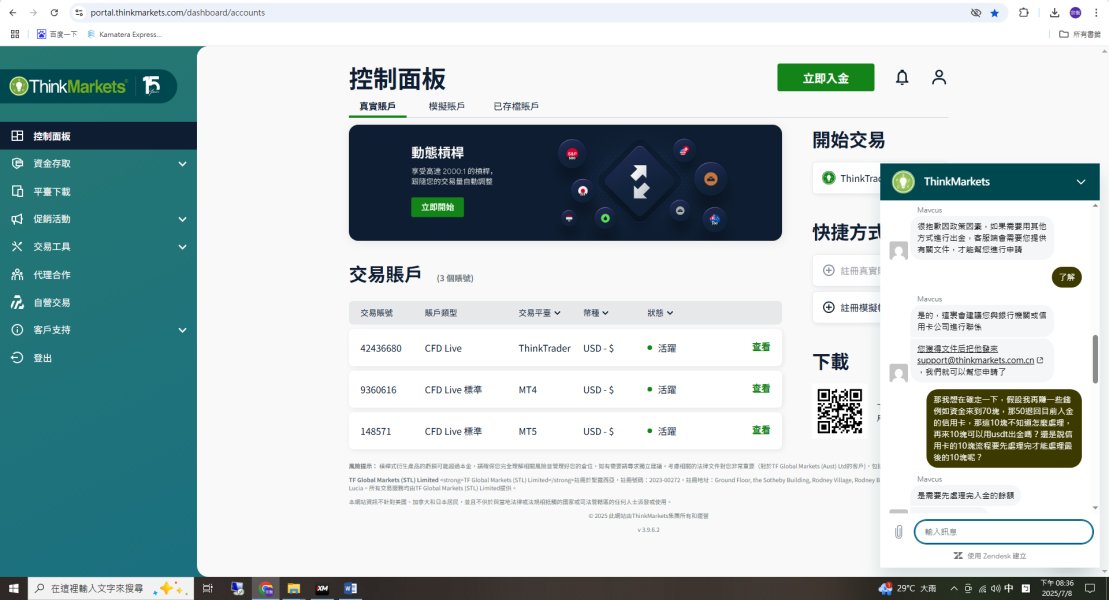
Task: Click the Windows taskbar search box
Action: [110, 588]
